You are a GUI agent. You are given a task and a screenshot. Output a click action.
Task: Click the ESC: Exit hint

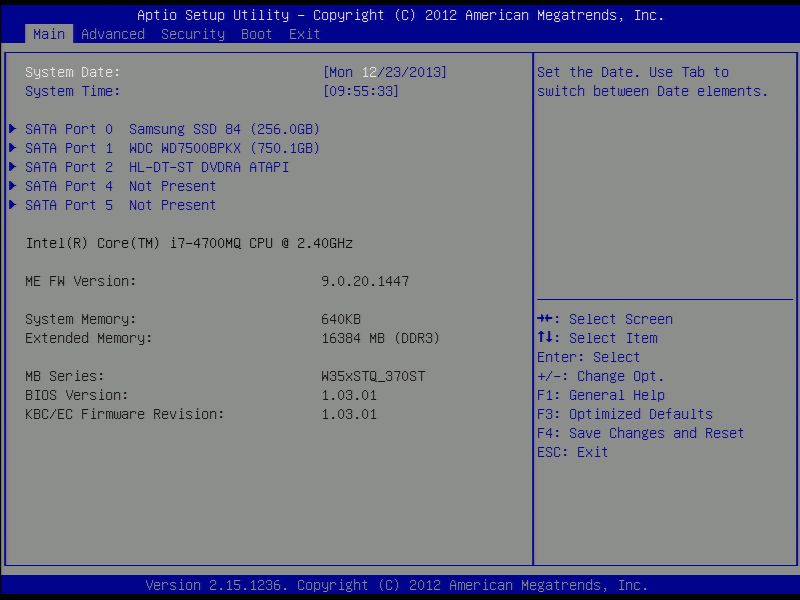[x=572, y=452]
